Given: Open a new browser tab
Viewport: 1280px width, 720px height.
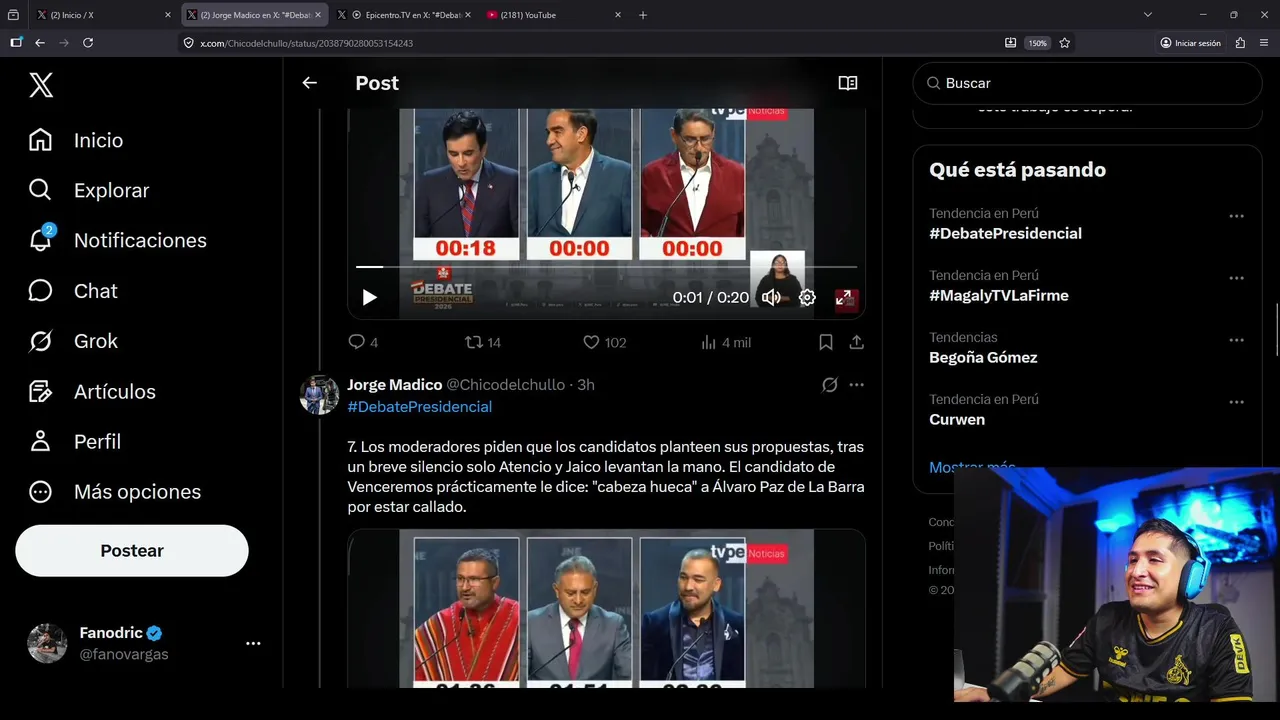Looking at the screenshot, I should 643,15.
